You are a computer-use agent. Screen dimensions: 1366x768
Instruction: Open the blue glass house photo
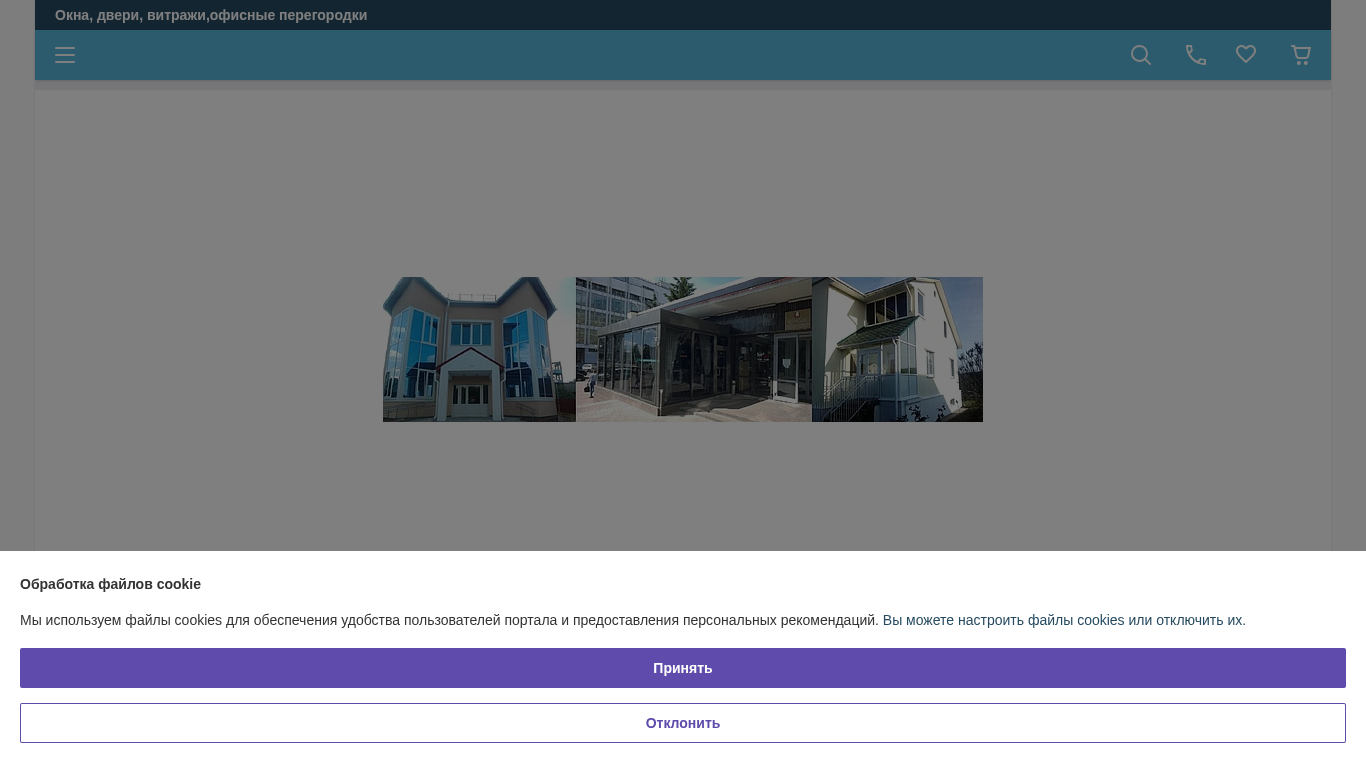pyautogui.click(x=479, y=349)
